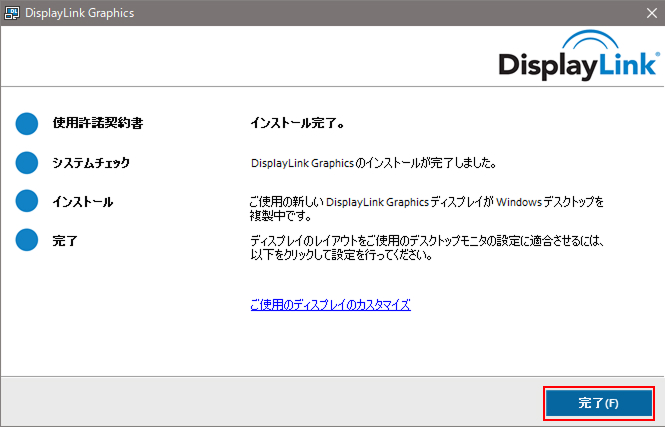Screen dimensions: 665x427
Task: Click blue circle beside 完了 step
Action: (x=26, y=240)
